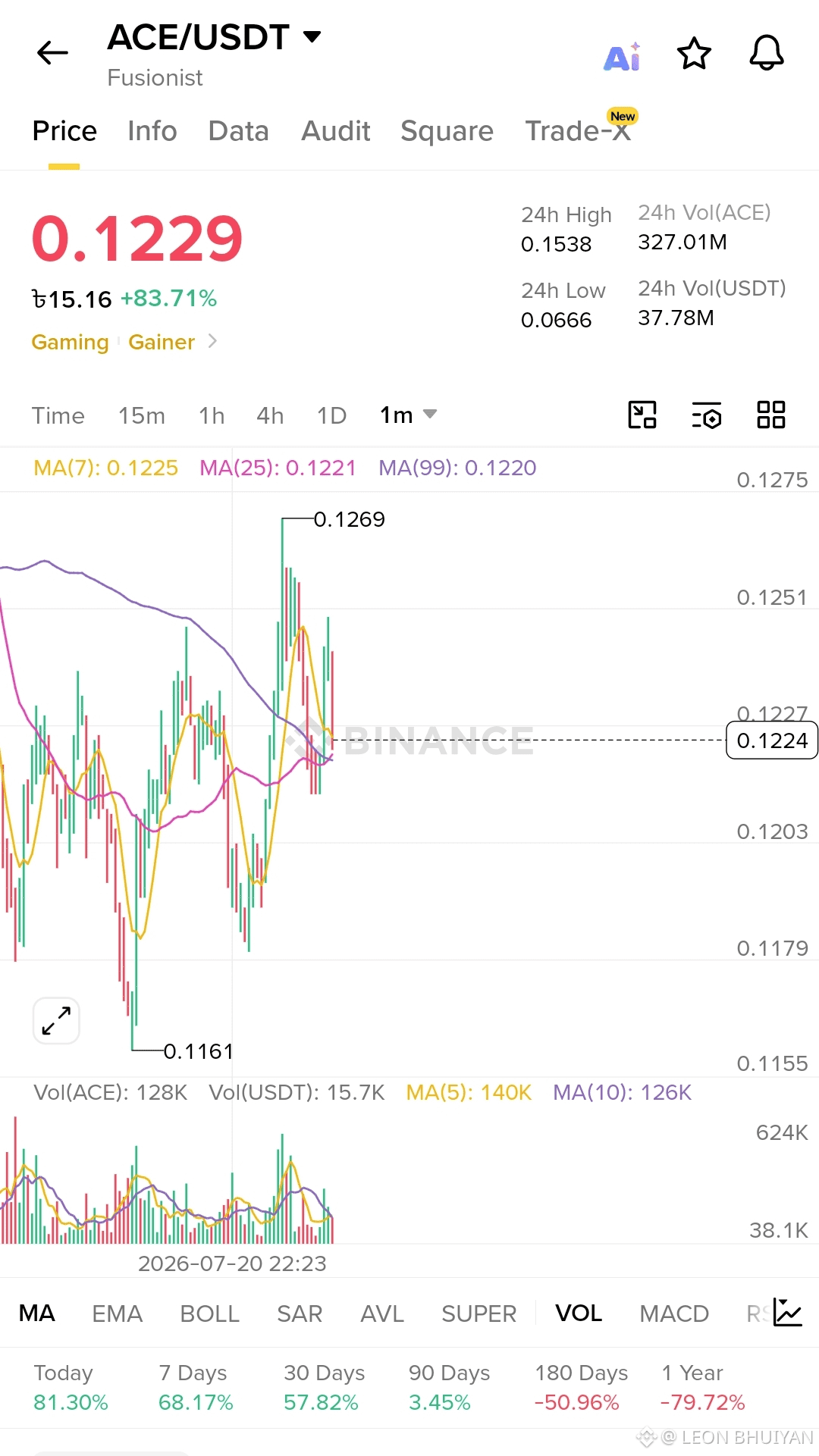Go back with the arrow icon
Screen dimensions: 819x1456
coord(52,53)
